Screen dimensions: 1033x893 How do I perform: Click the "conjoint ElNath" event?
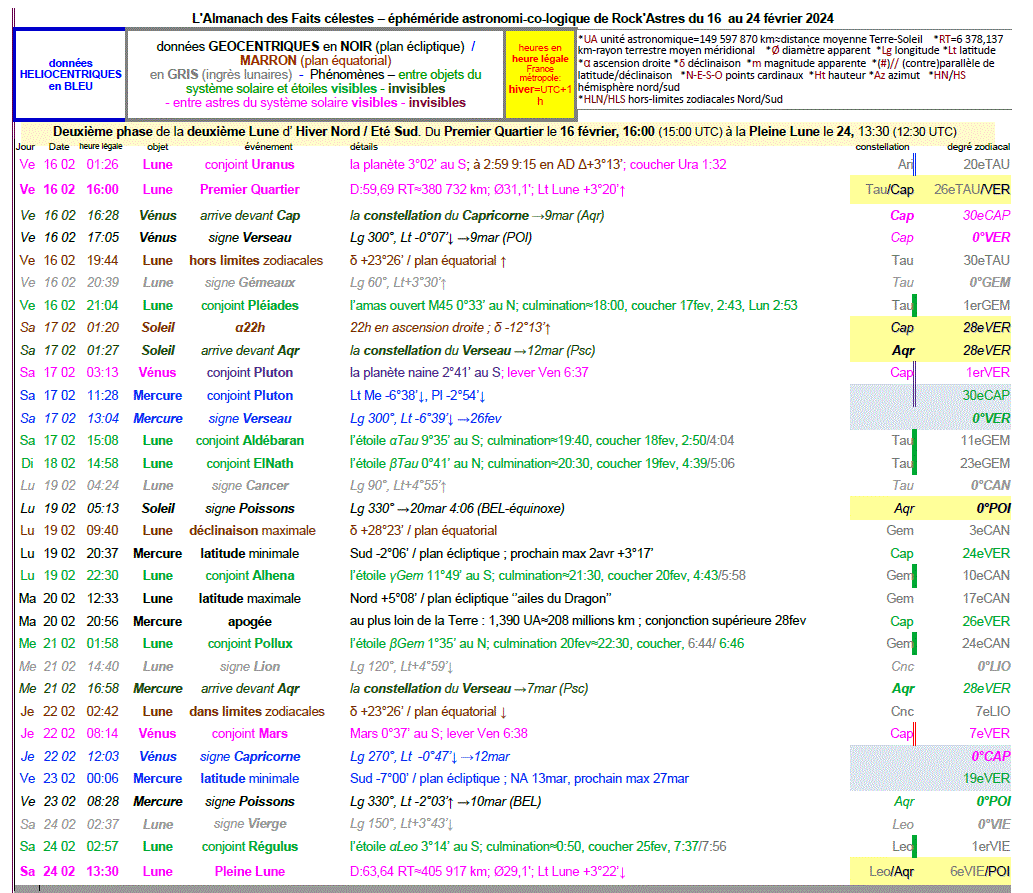[x=250, y=463]
